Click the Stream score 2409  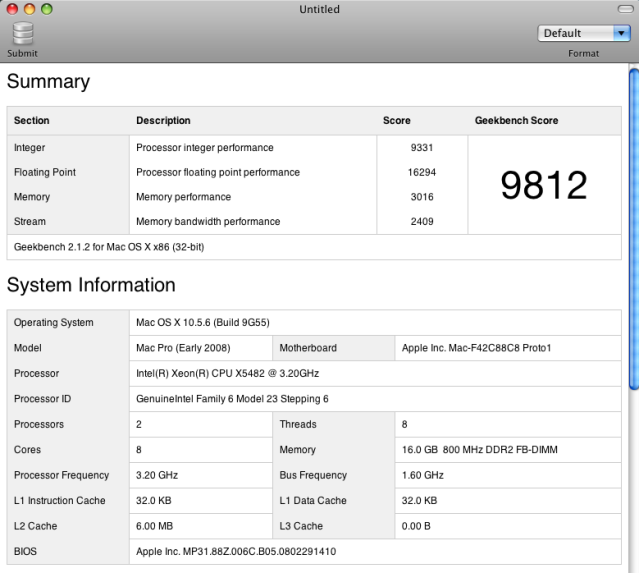click(422, 221)
